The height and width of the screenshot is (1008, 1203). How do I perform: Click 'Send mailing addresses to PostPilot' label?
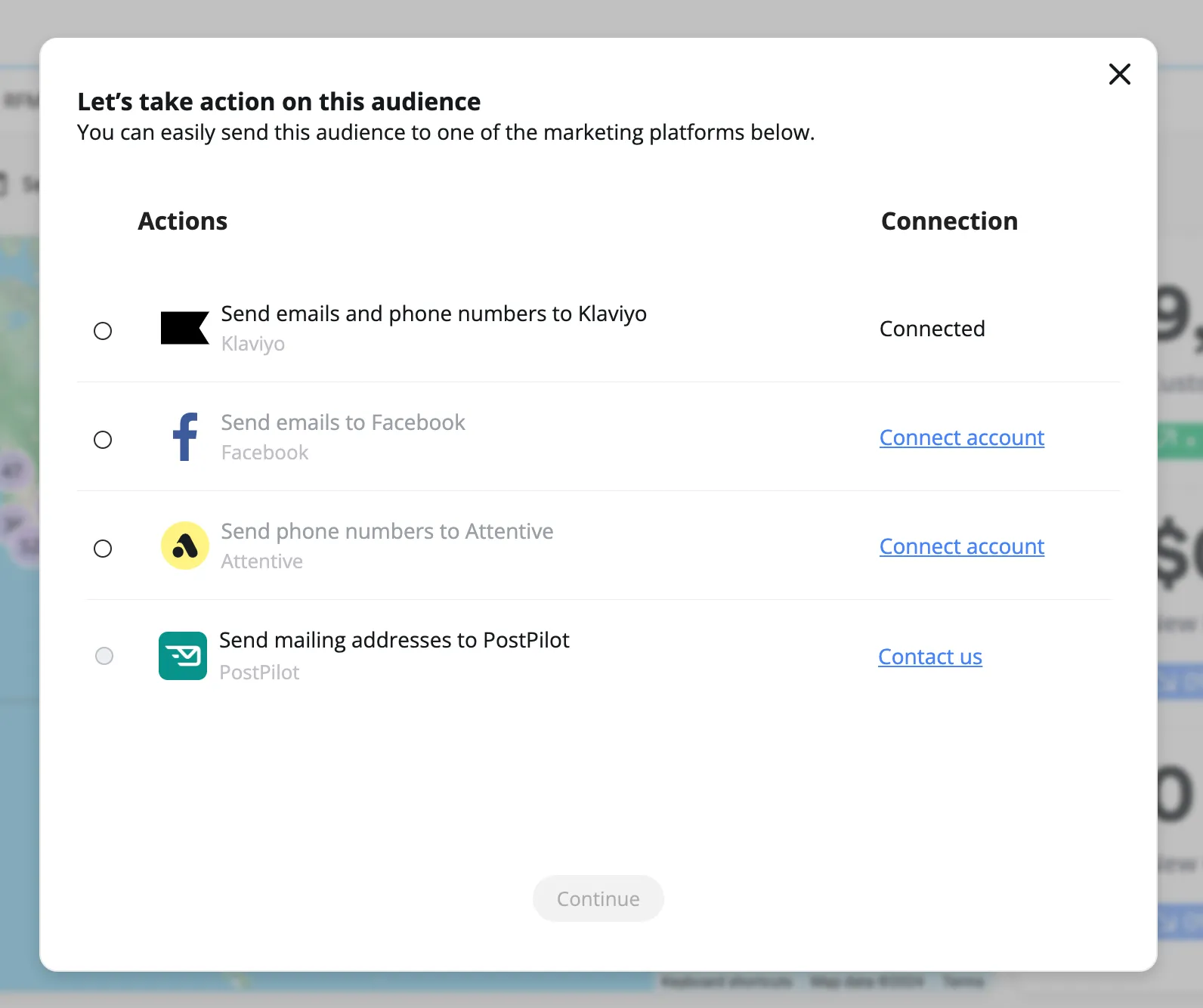click(394, 640)
